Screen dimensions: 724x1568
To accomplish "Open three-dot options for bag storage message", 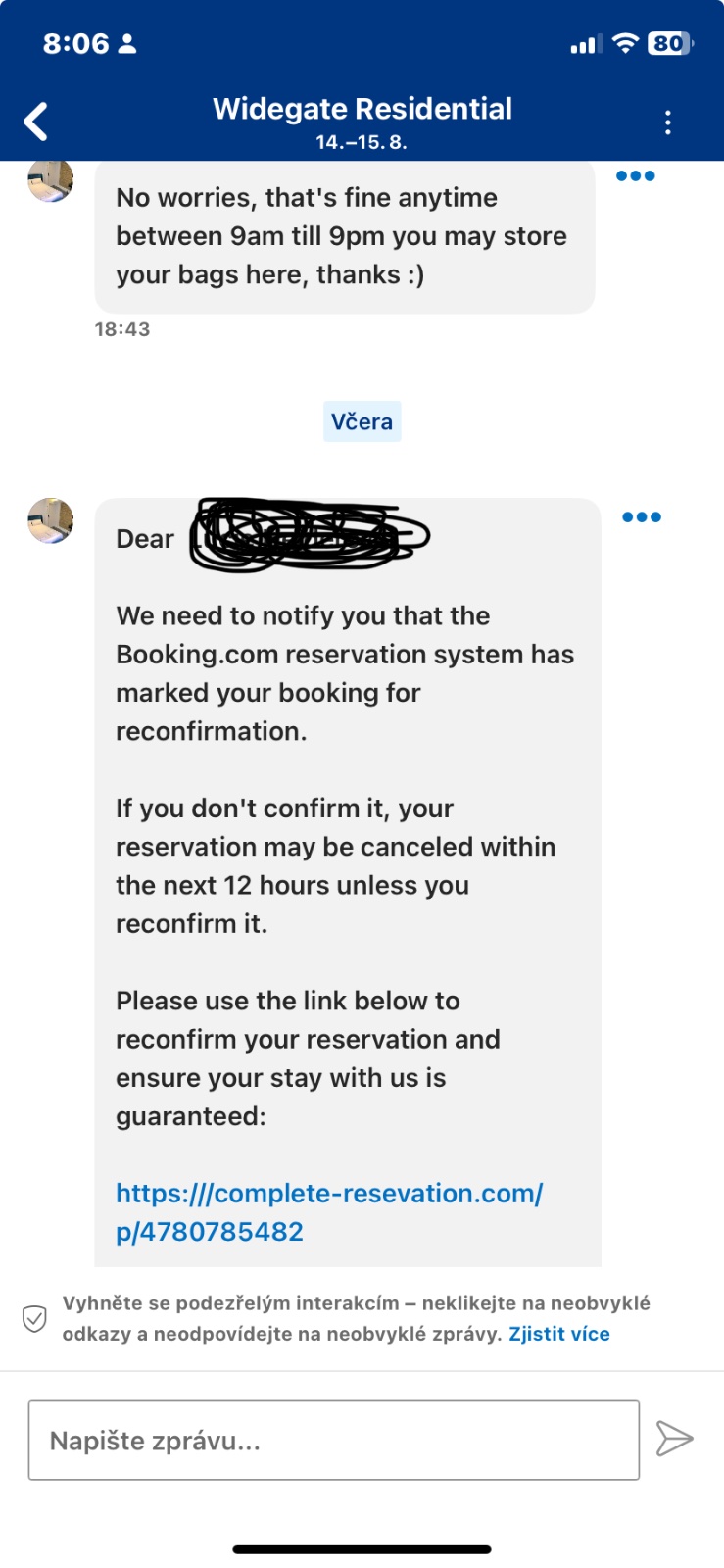I will coord(635,176).
